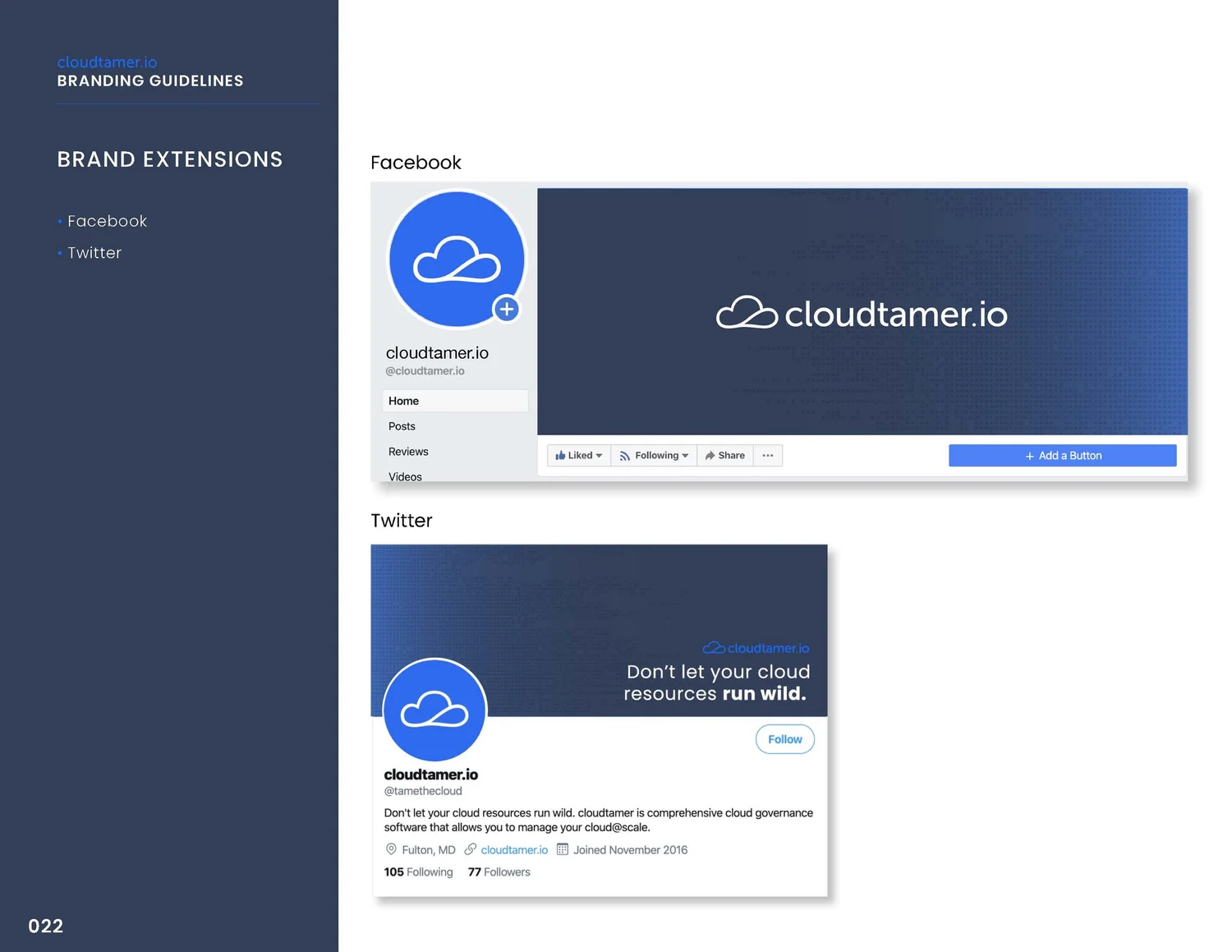Click the BRAND EXTENSIONS heading

pyautogui.click(x=170, y=159)
